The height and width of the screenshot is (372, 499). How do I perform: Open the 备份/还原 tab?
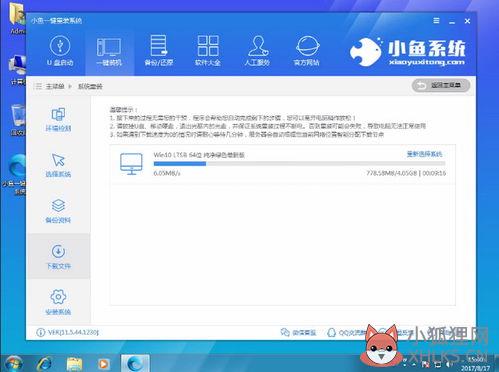pos(158,51)
